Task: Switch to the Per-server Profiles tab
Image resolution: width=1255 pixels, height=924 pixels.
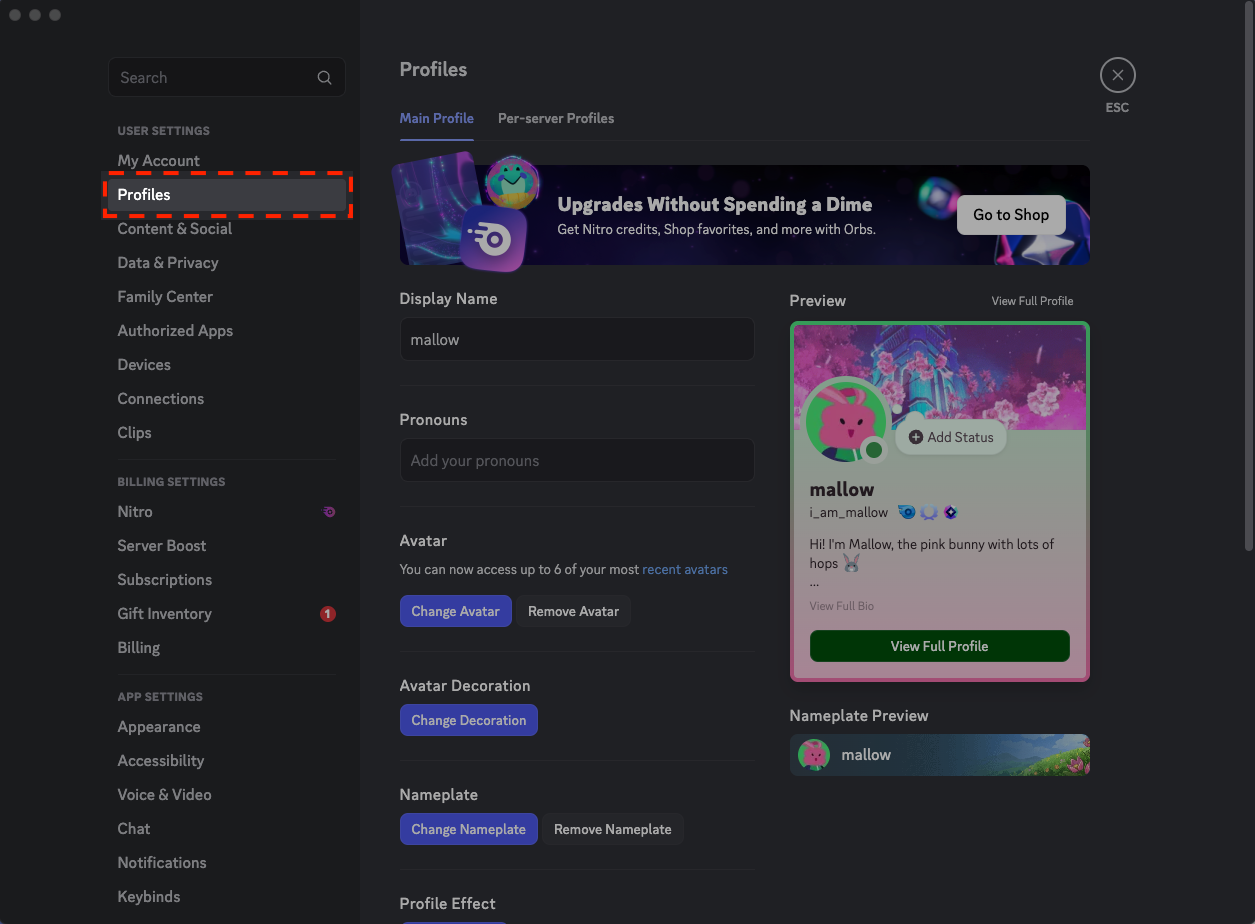Action: click(556, 118)
